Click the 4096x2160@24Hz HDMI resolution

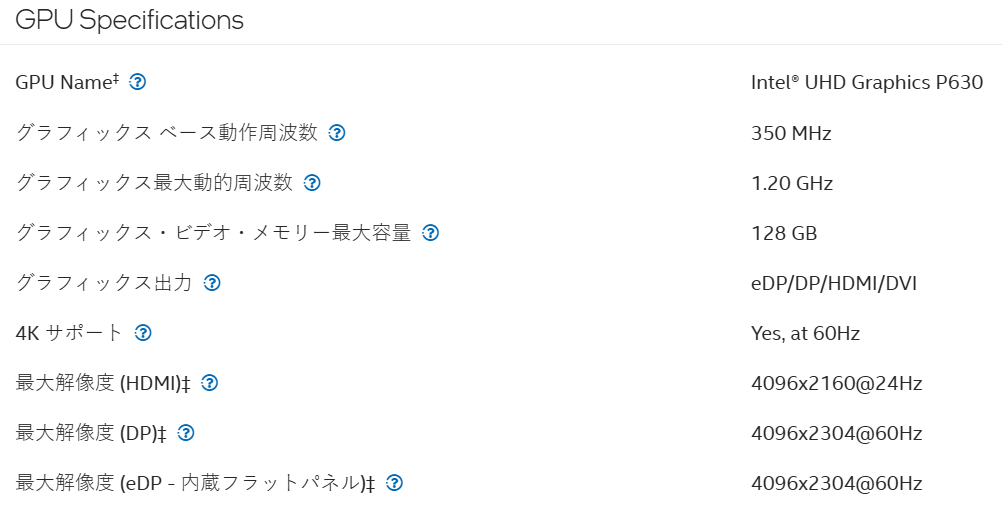[x=836, y=383]
